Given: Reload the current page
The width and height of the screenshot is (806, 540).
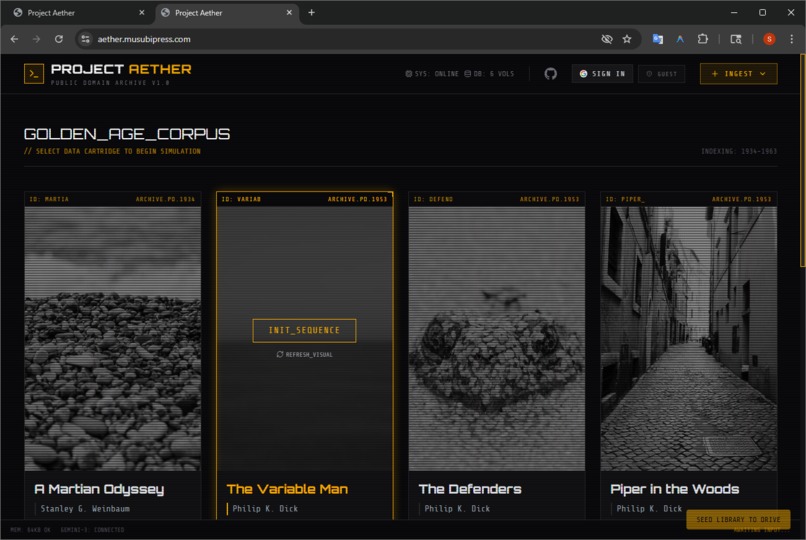Looking at the screenshot, I should (x=59, y=39).
